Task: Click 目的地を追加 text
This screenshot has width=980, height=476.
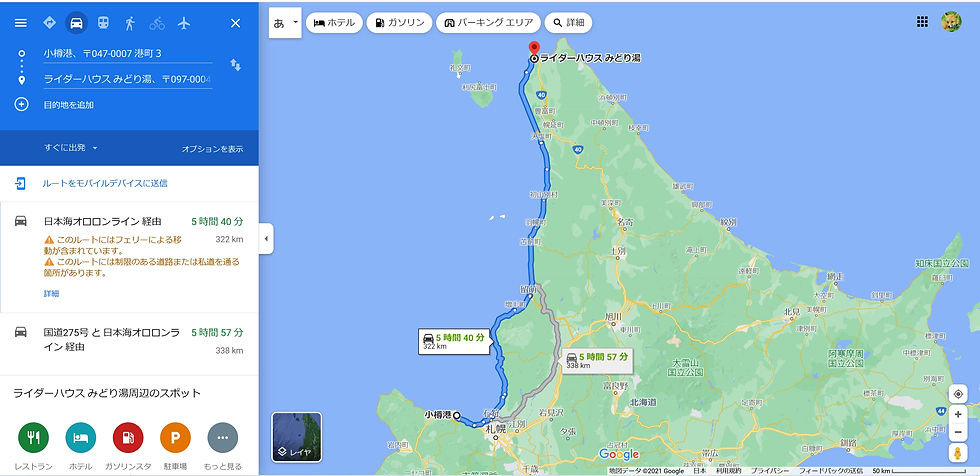Action: click(69, 105)
